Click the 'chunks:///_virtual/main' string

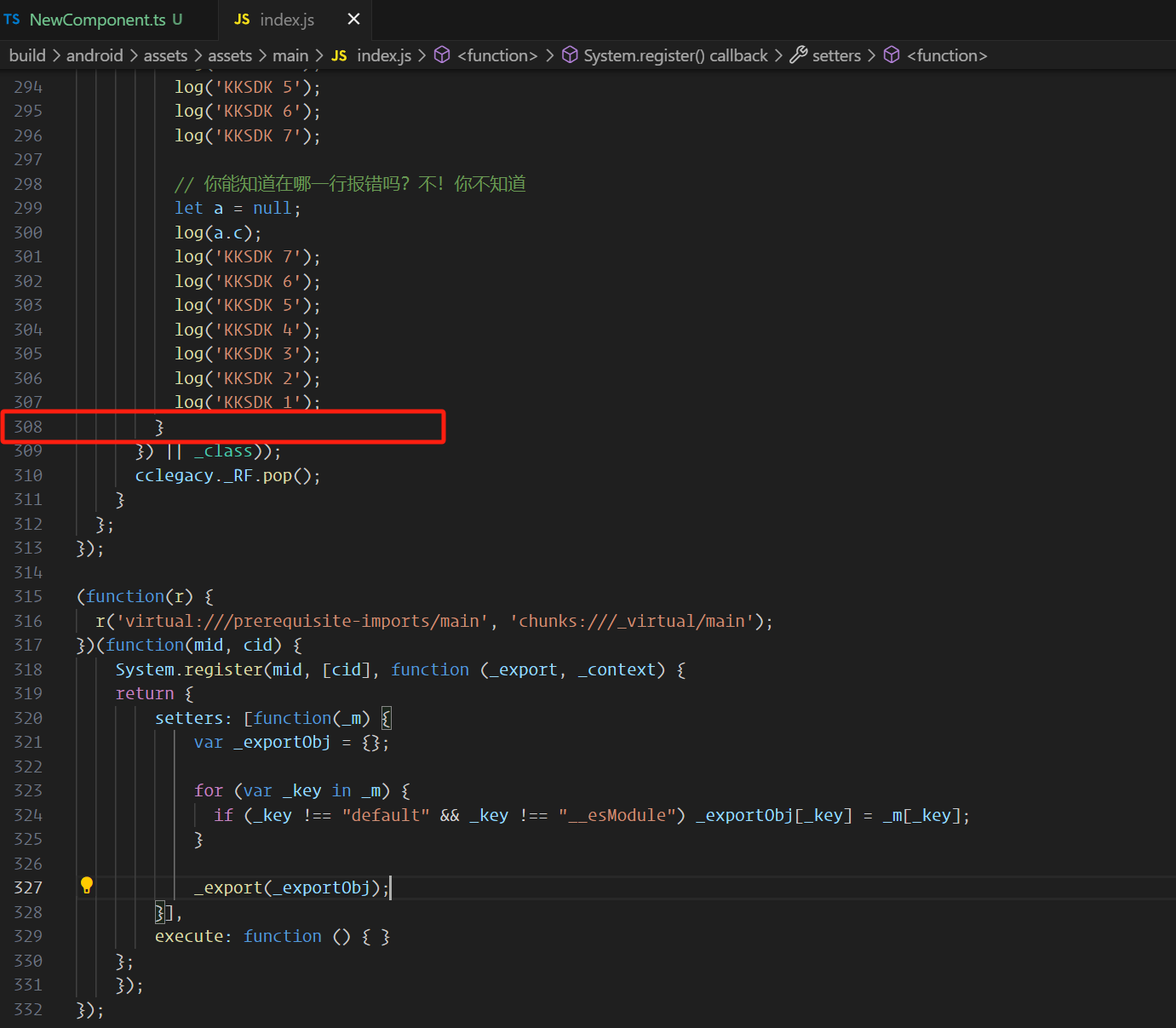click(631, 621)
